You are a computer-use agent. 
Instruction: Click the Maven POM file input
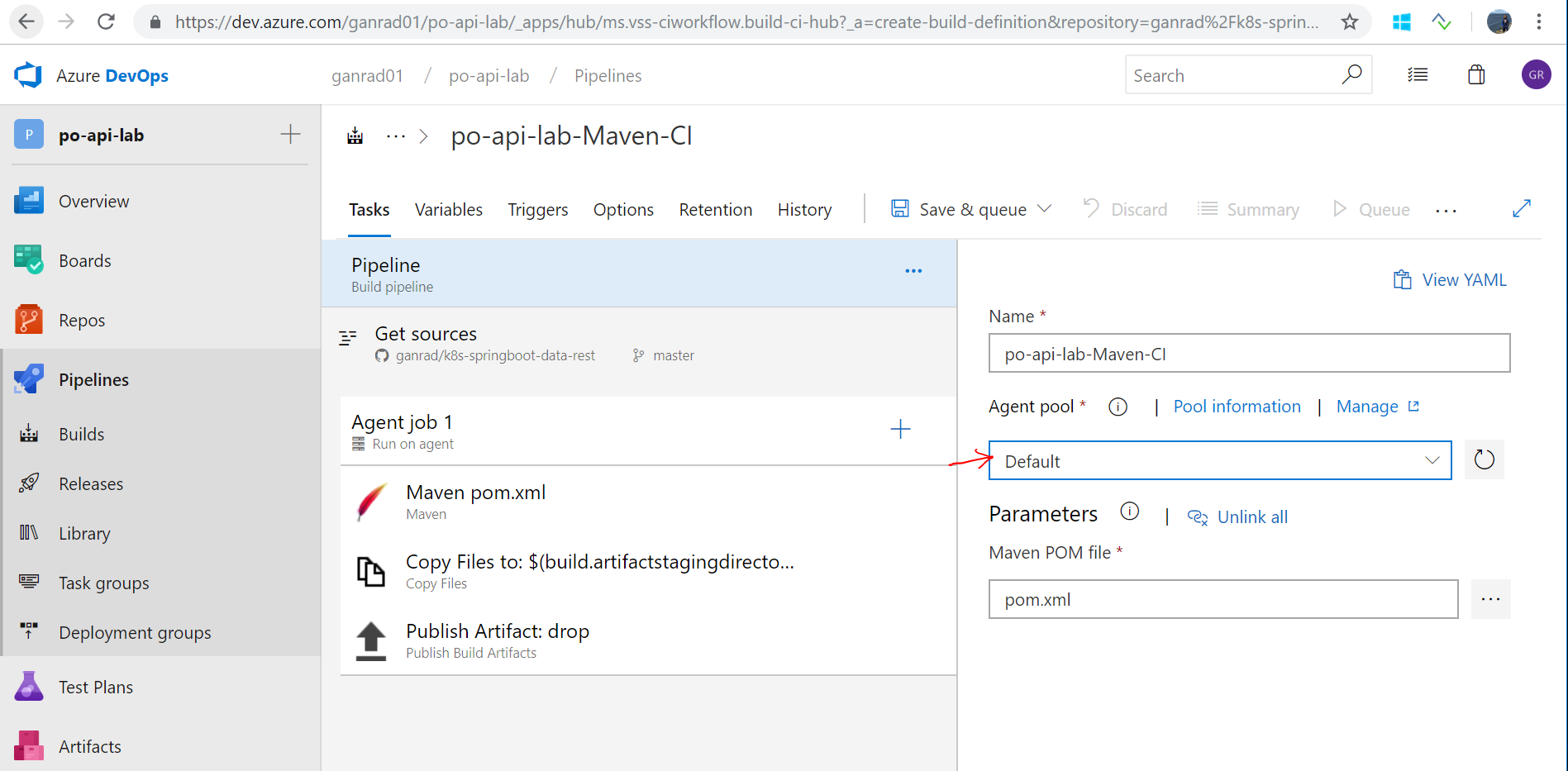click(x=1223, y=599)
